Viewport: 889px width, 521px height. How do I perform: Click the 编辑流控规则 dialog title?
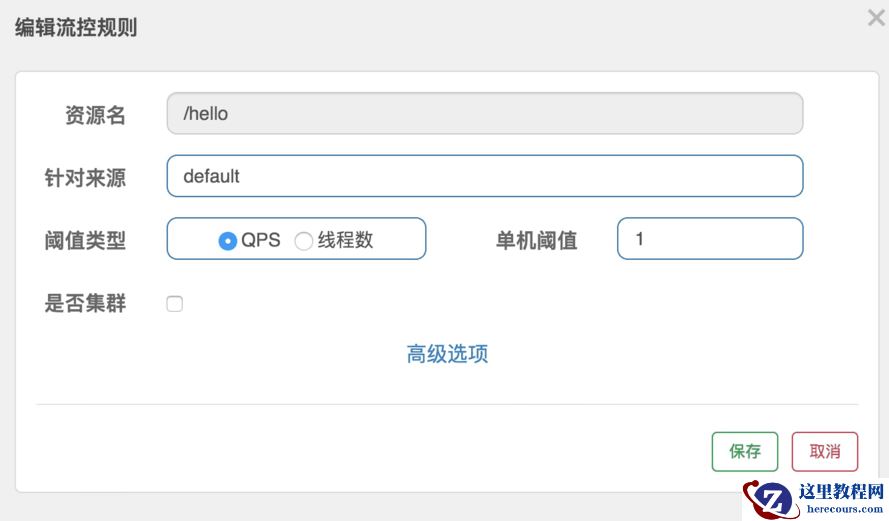76,28
